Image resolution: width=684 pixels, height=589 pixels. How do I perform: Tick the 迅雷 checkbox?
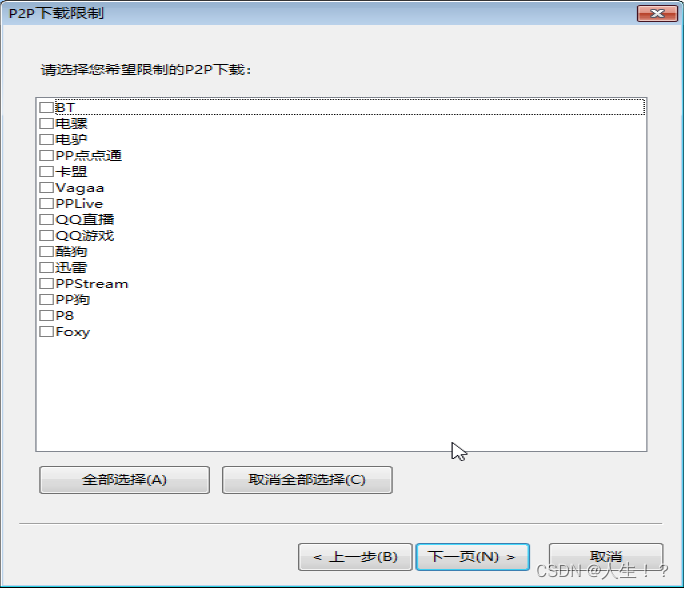[46, 267]
